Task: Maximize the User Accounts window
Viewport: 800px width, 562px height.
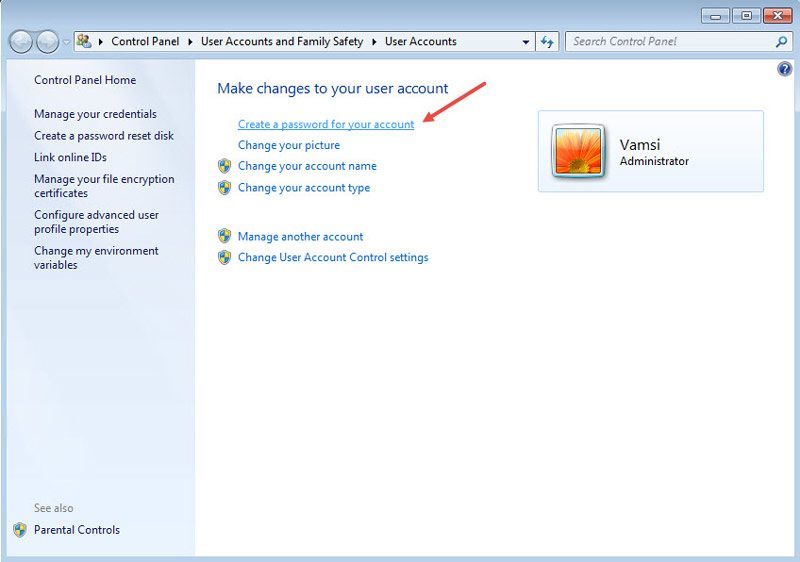Action: click(x=746, y=16)
